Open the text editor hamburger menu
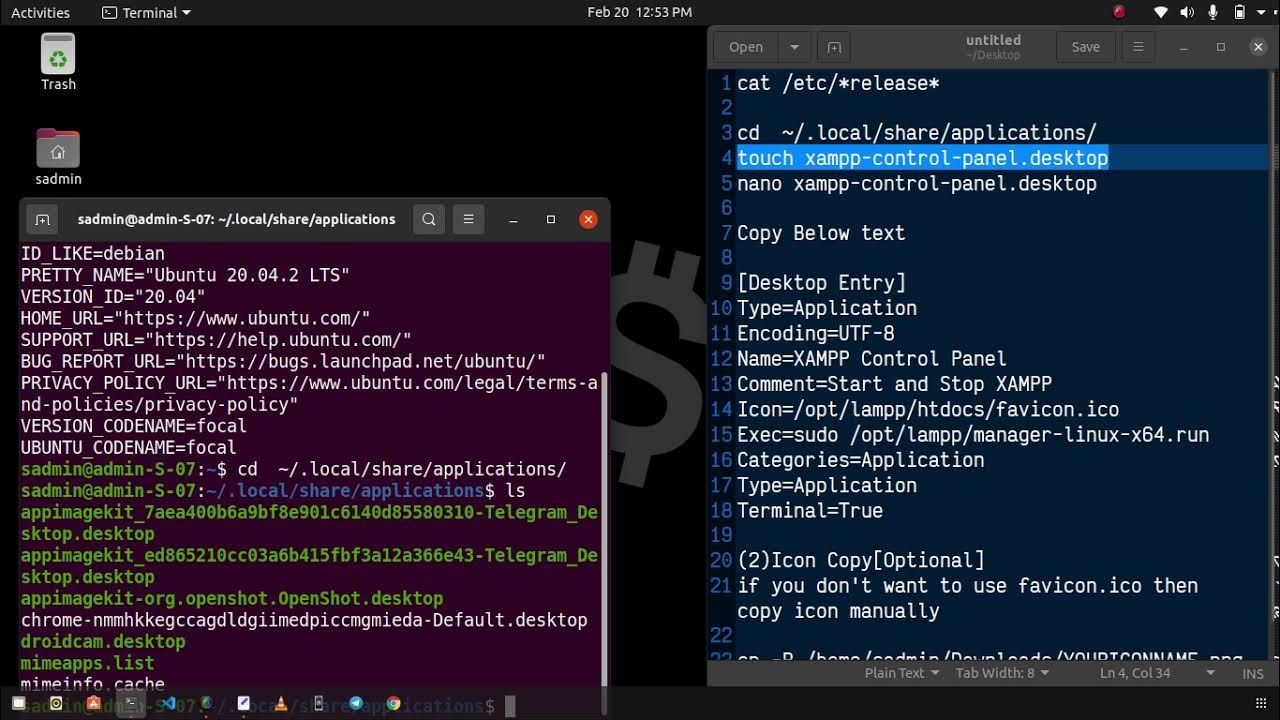Screen dimensions: 1280x720 (1138, 47)
